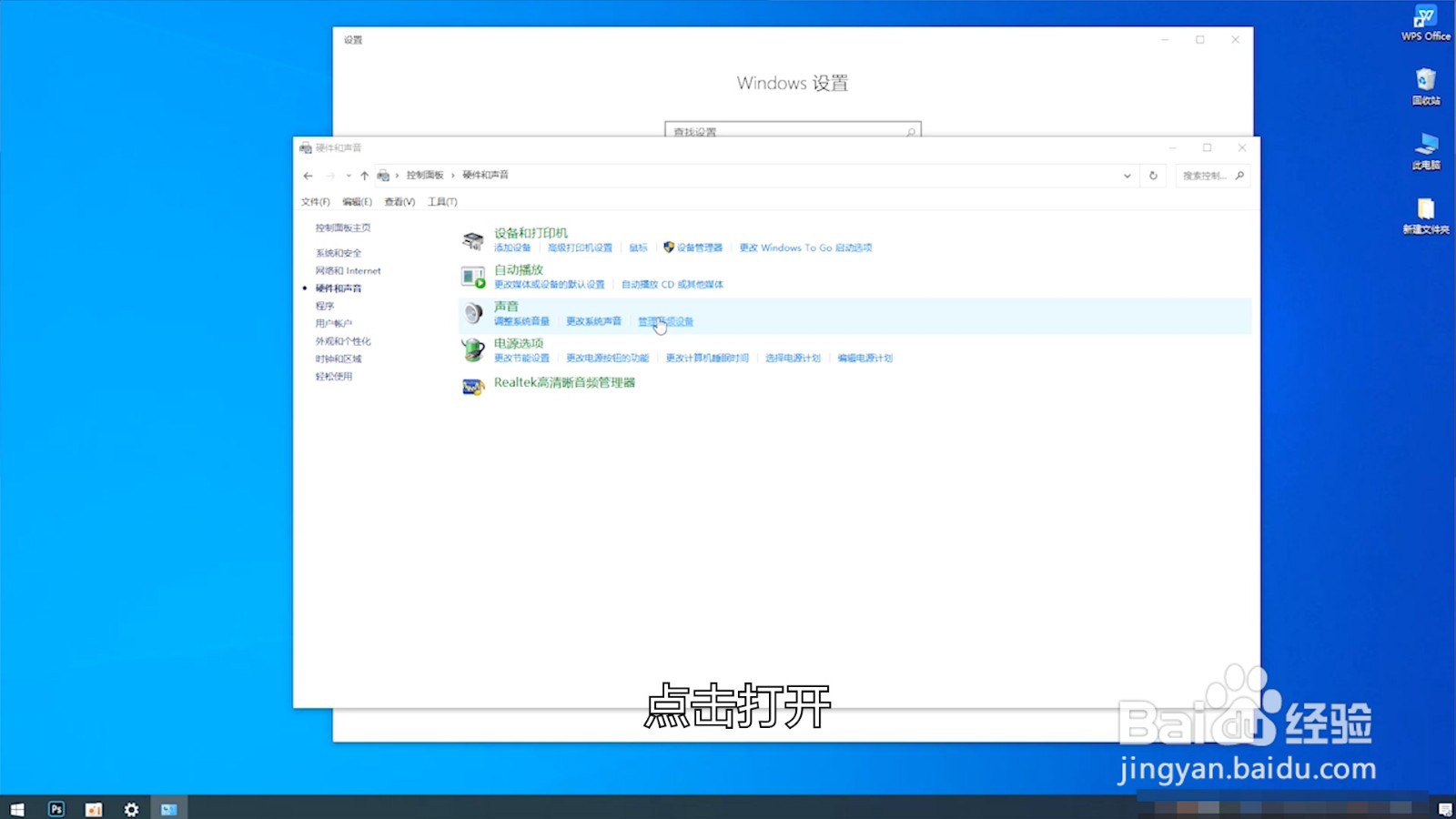The width and height of the screenshot is (1456, 819).
Task: Open the Recycle Bin (回收站) desktop icon
Action: [x=1425, y=87]
